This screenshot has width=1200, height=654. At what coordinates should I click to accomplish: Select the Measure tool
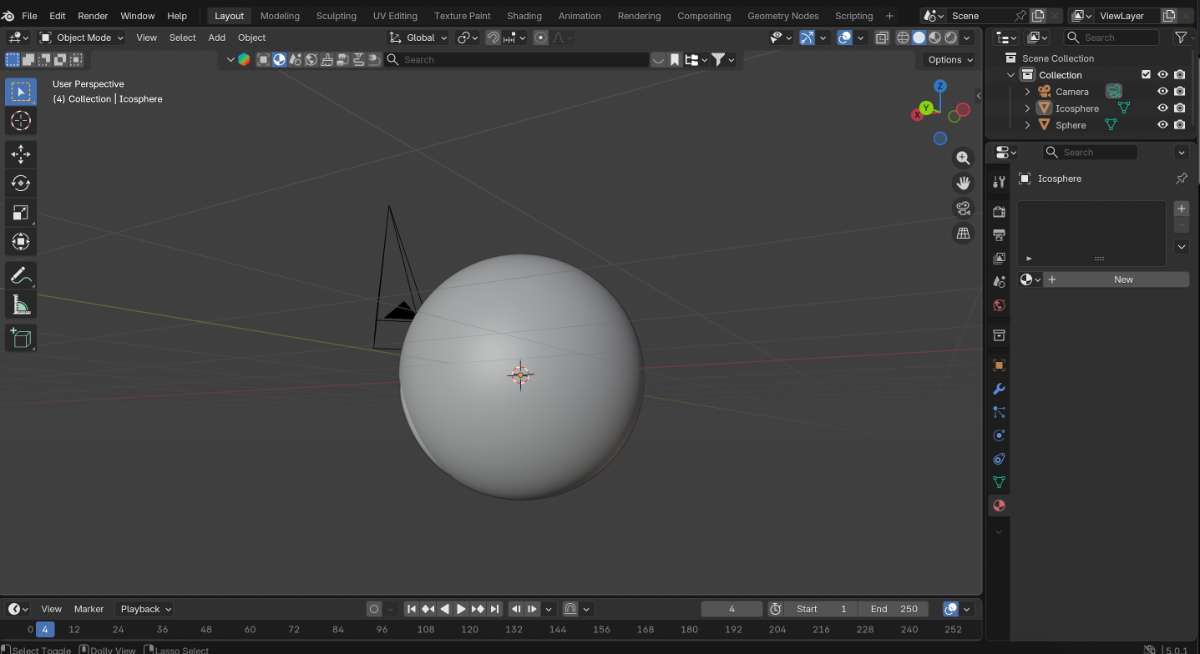[21, 305]
